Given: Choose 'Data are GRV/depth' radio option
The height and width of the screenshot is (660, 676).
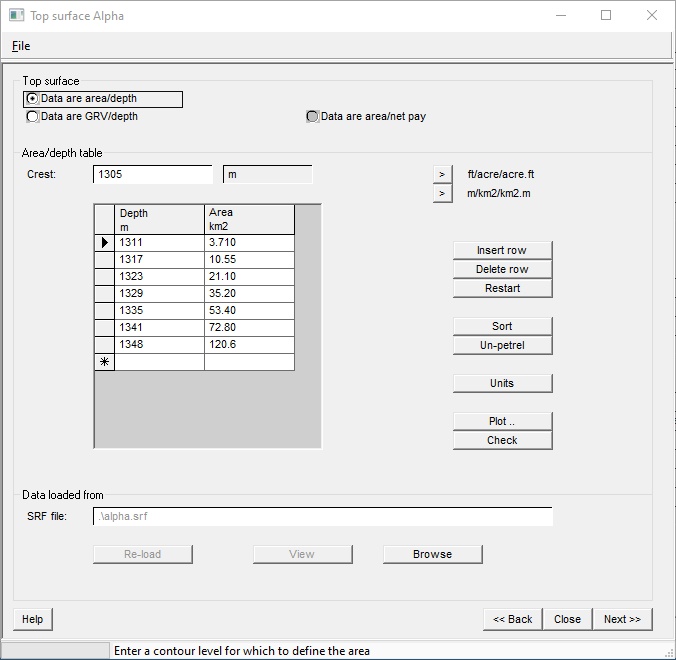Looking at the screenshot, I should pos(33,117).
